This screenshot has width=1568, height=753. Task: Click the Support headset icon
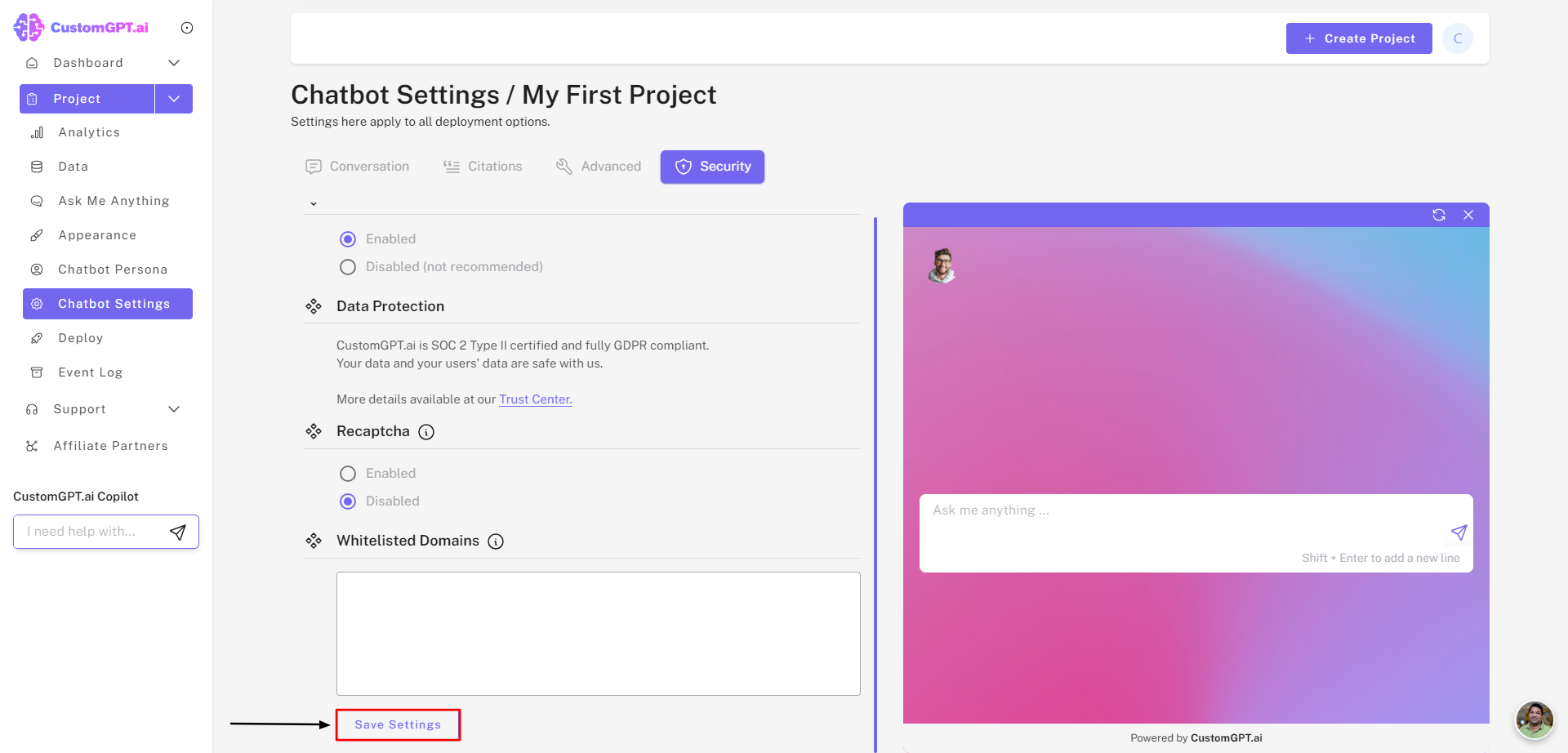pos(32,409)
